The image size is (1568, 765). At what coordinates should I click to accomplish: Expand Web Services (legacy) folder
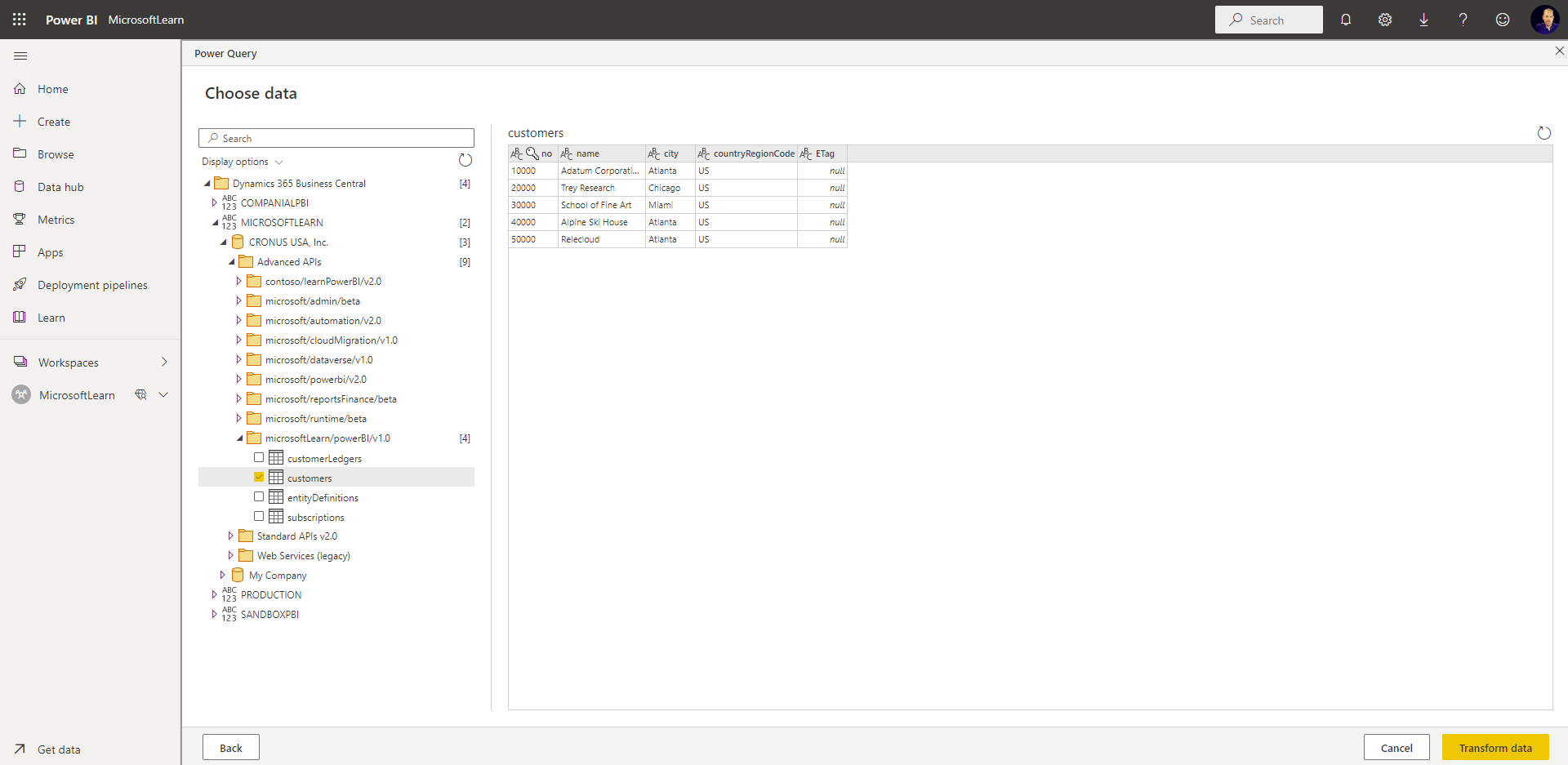point(230,555)
